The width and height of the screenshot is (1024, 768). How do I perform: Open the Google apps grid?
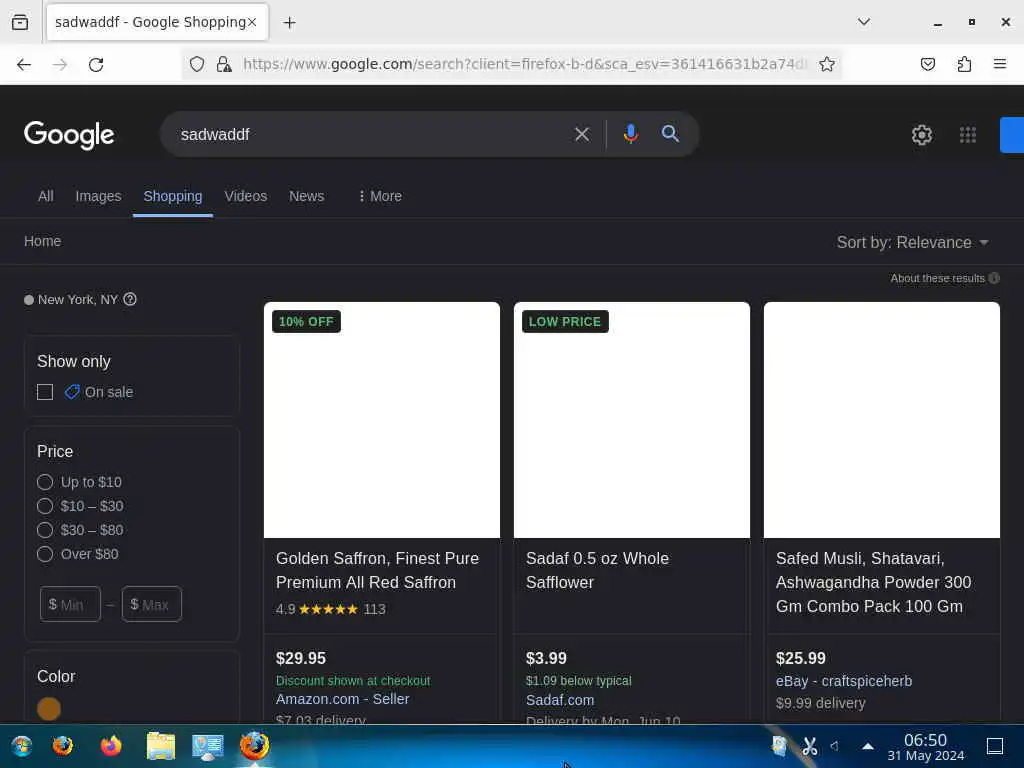[968, 135]
